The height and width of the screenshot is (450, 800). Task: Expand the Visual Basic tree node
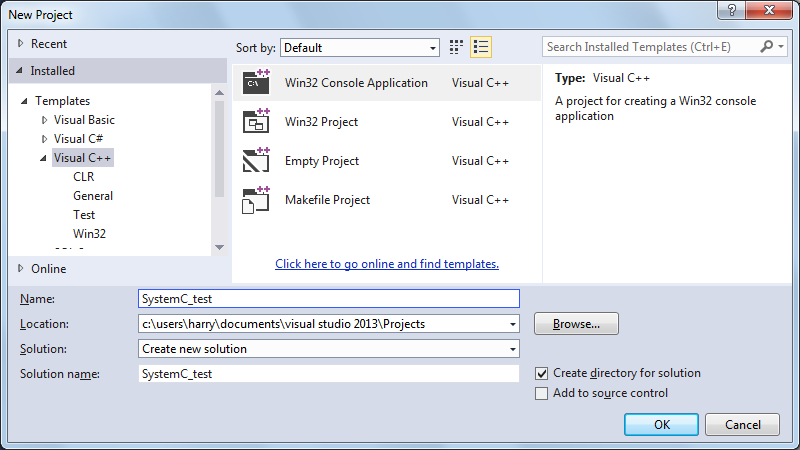pos(44,120)
